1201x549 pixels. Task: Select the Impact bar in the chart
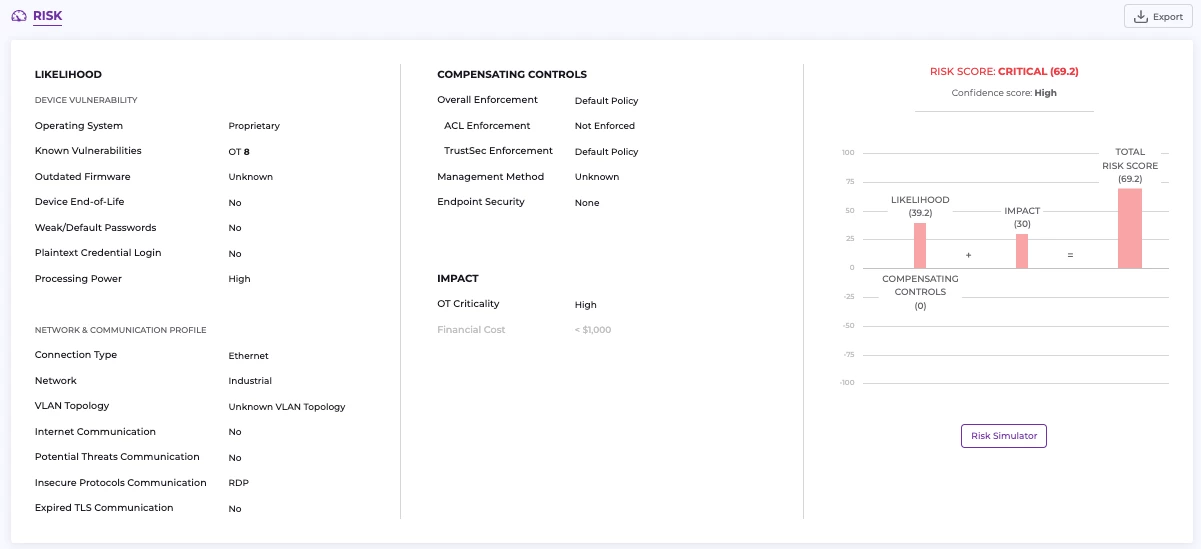(x=1022, y=251)
